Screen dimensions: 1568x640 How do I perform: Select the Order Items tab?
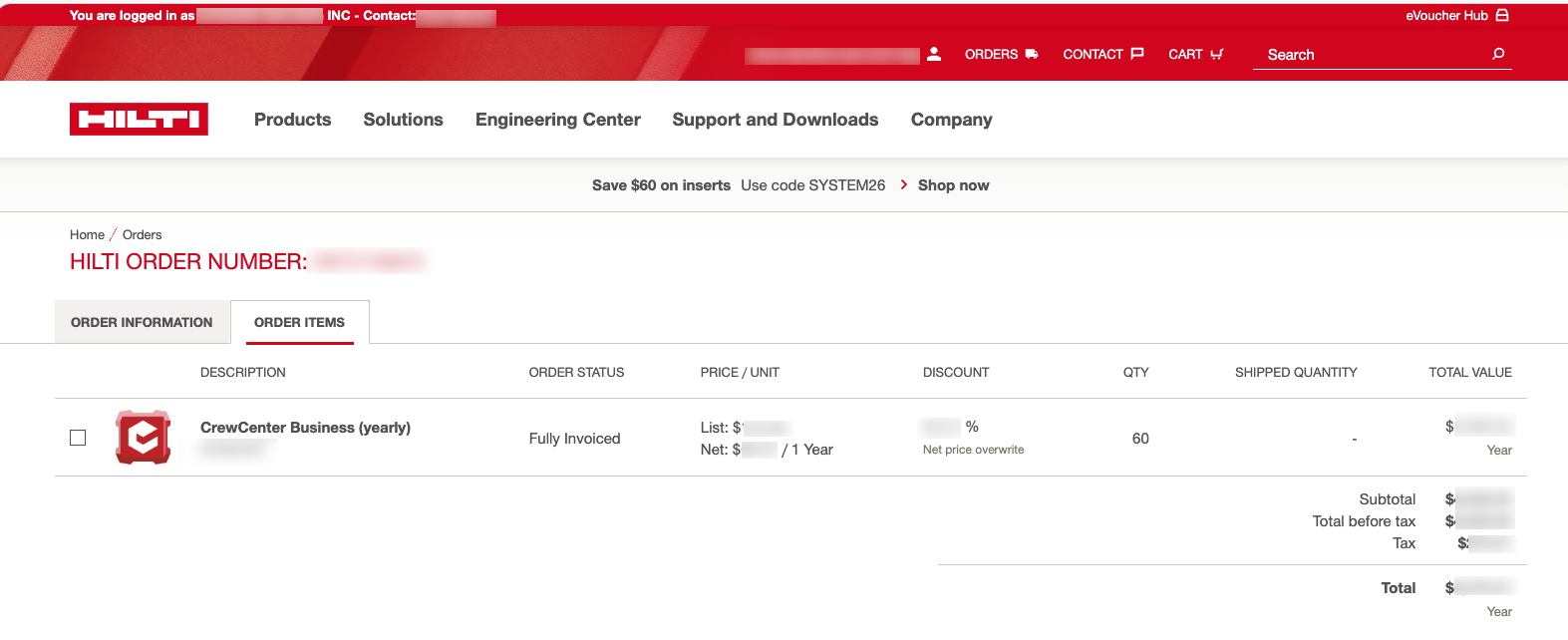pyautogui.click(x=299, y=322)
